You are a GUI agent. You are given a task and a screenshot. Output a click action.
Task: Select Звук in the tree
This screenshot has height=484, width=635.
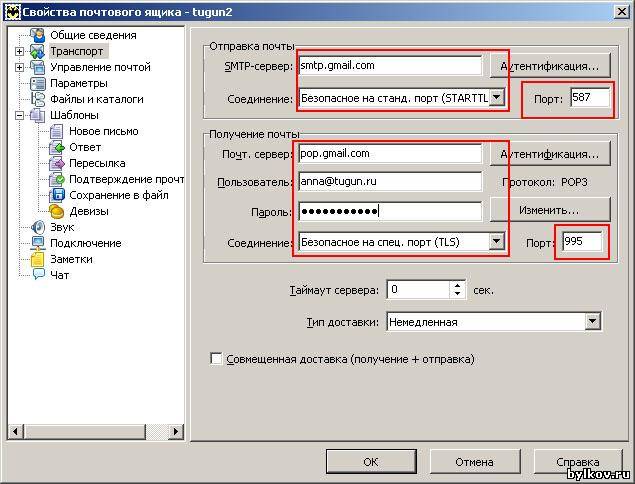click(62, 227)
